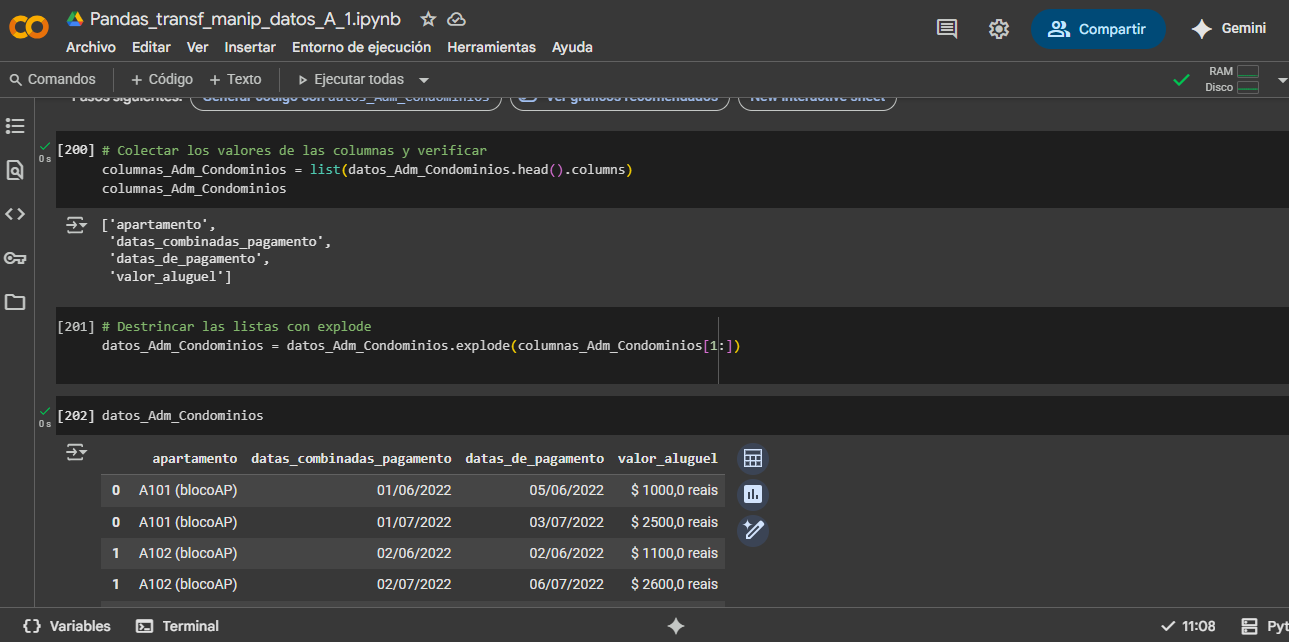Viewport: 1289px width, 642px height.
Task: Click the comment line in cell 200
Action: click(294, 150)
